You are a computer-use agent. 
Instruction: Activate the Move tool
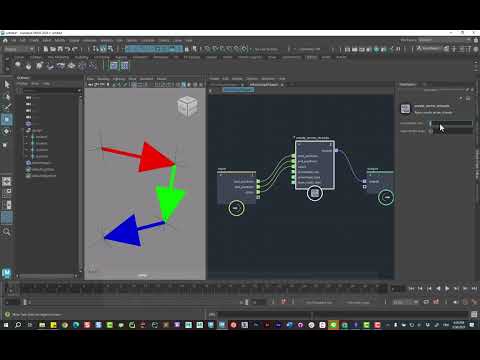tap(7, 119)
